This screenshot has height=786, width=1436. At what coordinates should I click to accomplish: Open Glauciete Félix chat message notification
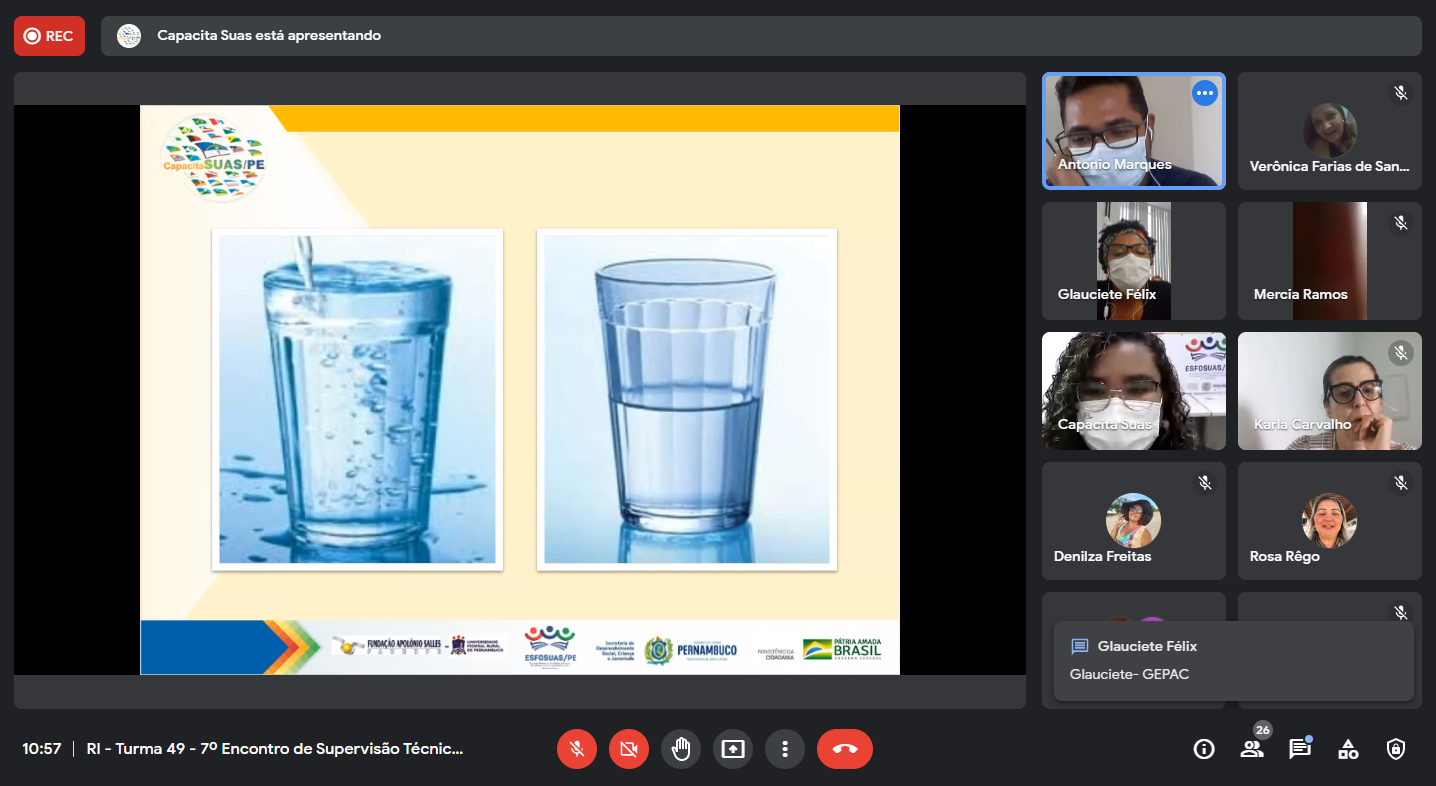(x=1233, y=660)
